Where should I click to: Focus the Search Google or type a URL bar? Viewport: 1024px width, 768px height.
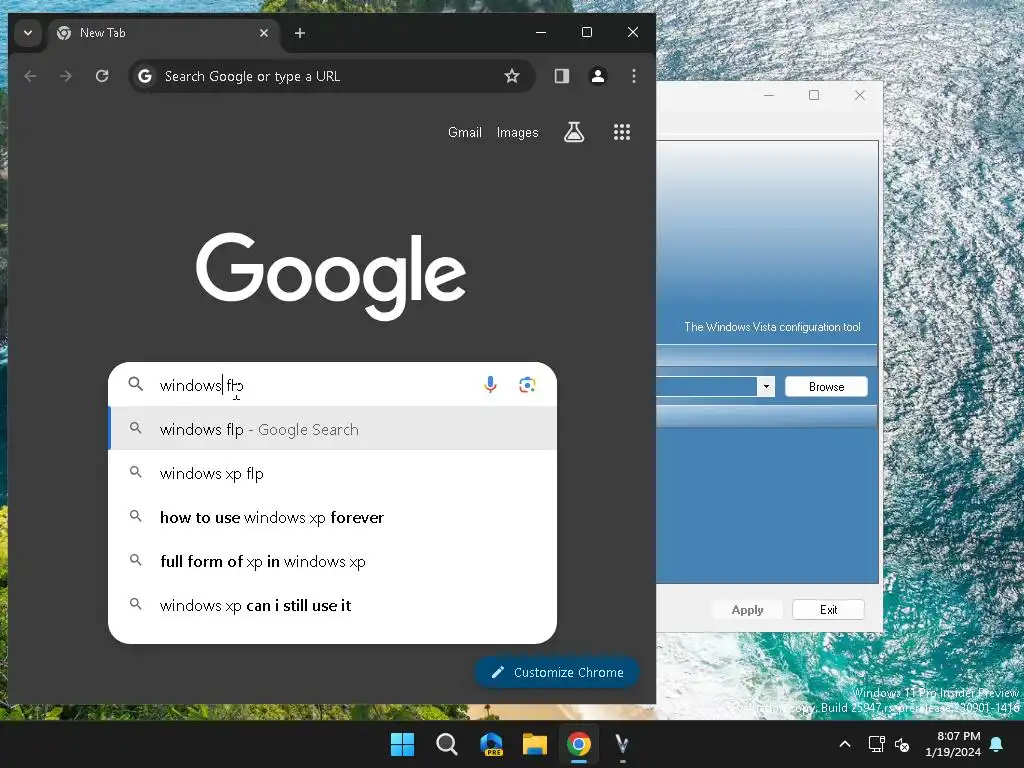[332, 76]
